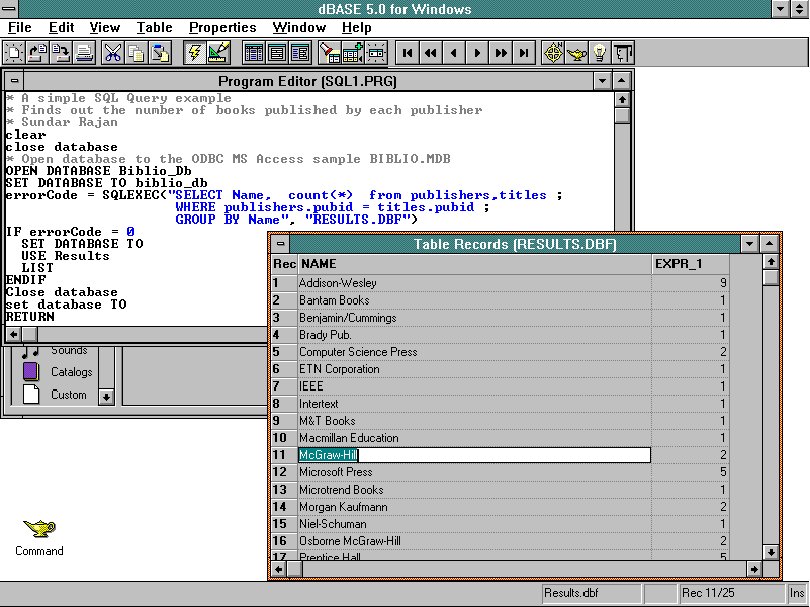
Task: Click the Find records flashlight icon
Action: [329, 53]
